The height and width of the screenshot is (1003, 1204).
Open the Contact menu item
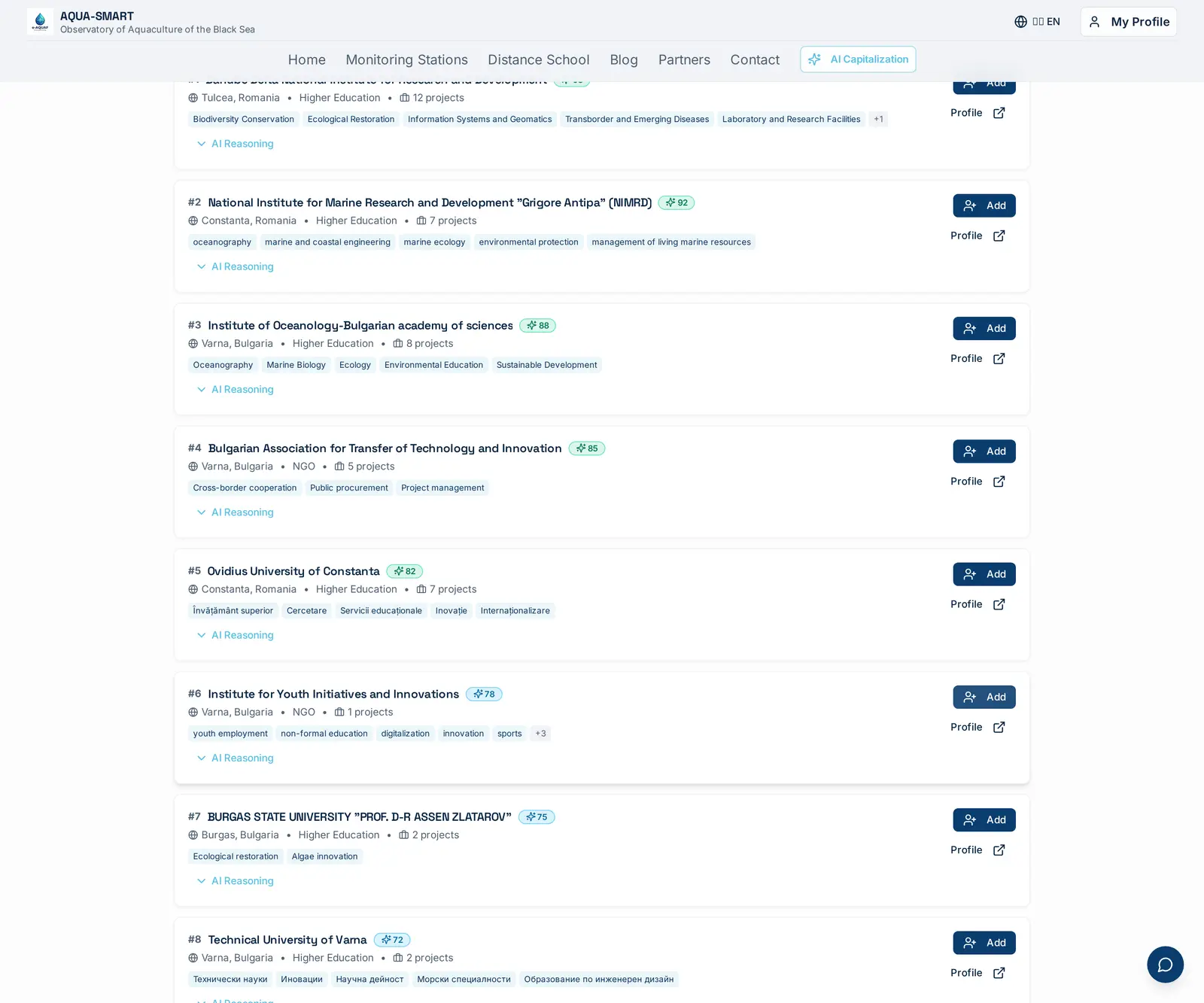[x=755, y=59]
